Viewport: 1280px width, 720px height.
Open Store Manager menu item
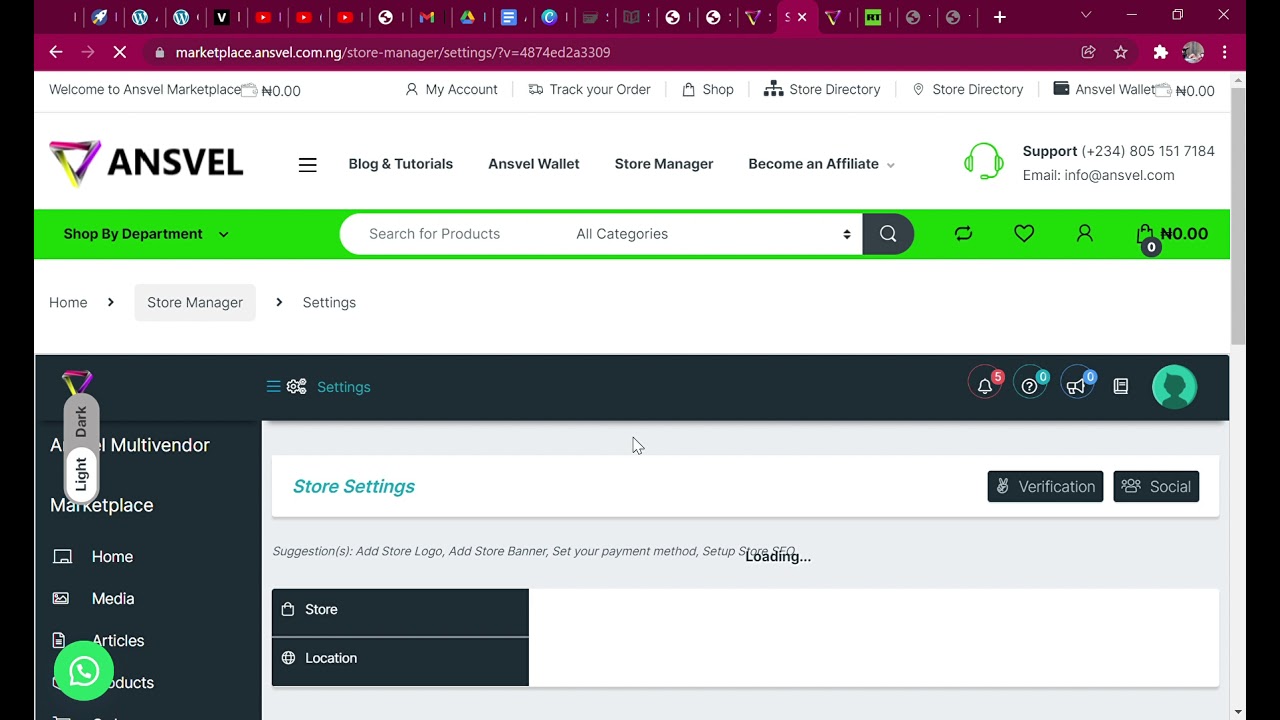pyautogui.click(x=664, y=164)
